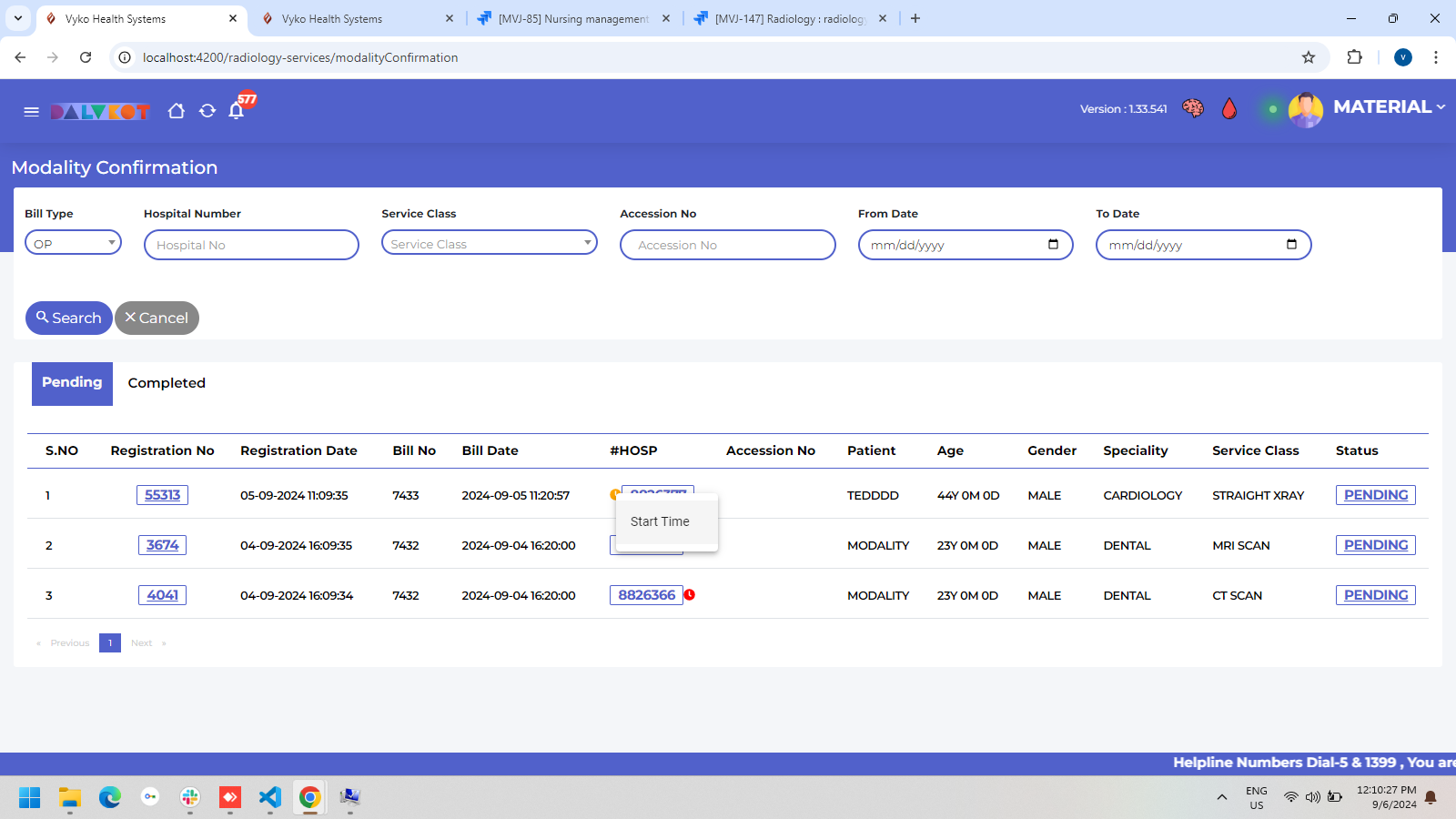Expand the Service Class dropdown
This screenshot has height=819, width=1456.
click(489, 243)
